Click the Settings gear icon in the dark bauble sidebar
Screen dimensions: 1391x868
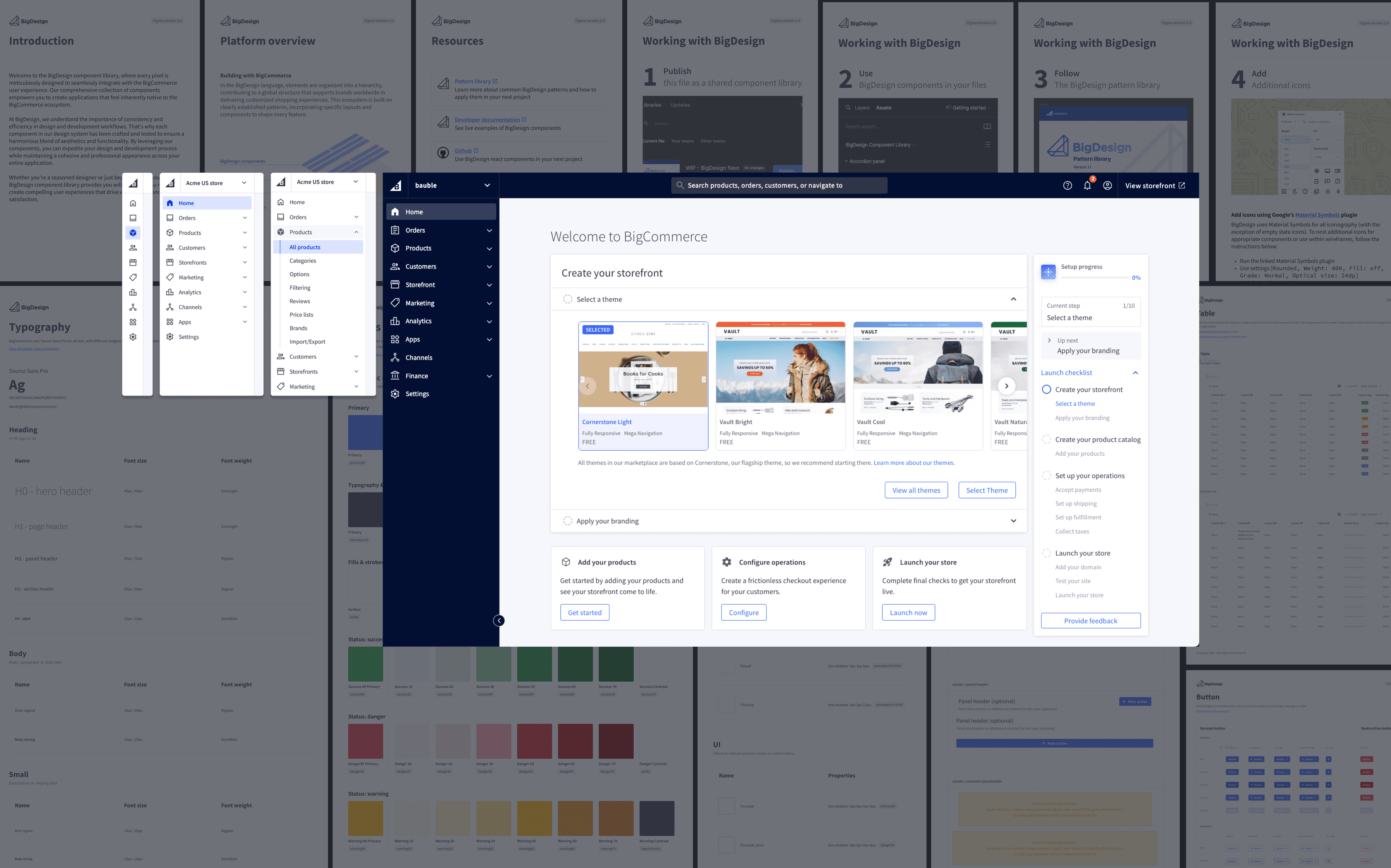[395, 394]
